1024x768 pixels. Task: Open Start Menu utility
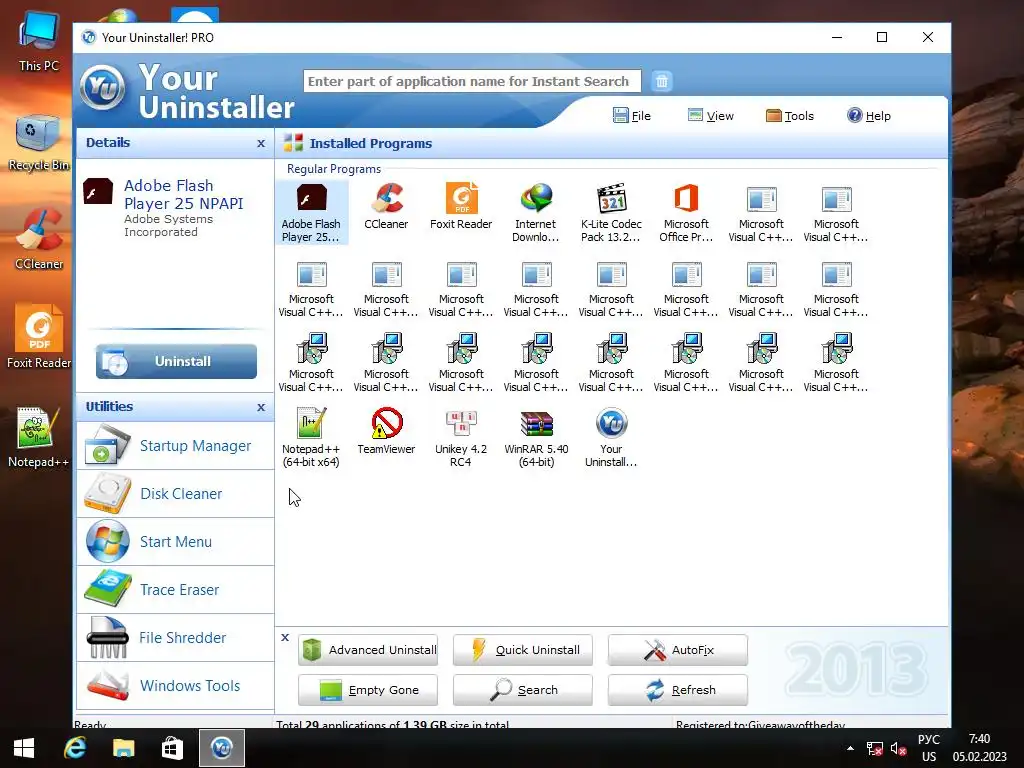pyautogui.click(x=175, y=541)
